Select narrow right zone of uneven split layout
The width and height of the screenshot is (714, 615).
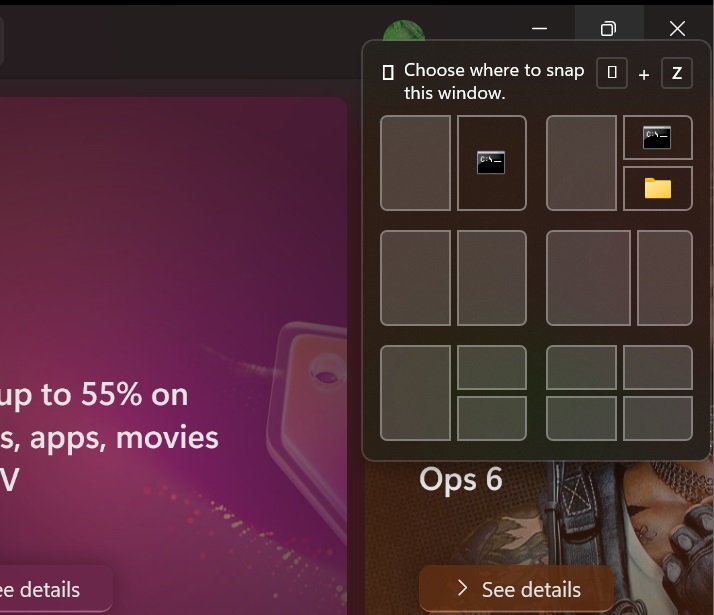point(665,278)
